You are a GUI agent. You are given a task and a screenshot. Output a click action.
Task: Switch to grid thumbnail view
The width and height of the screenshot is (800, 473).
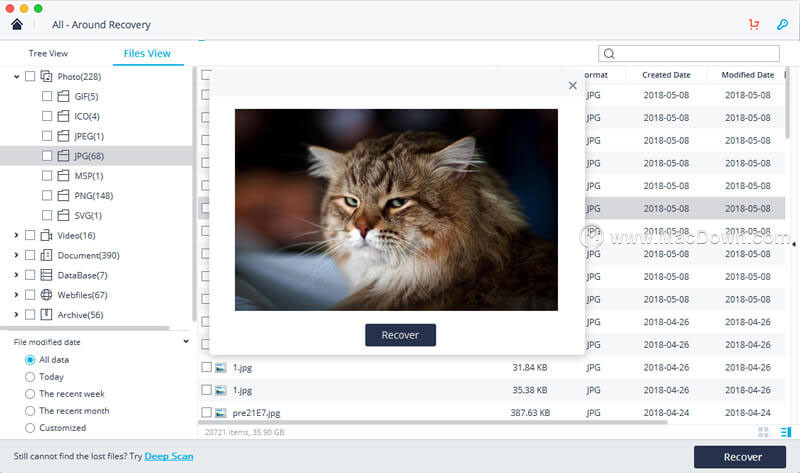(763, 432)
